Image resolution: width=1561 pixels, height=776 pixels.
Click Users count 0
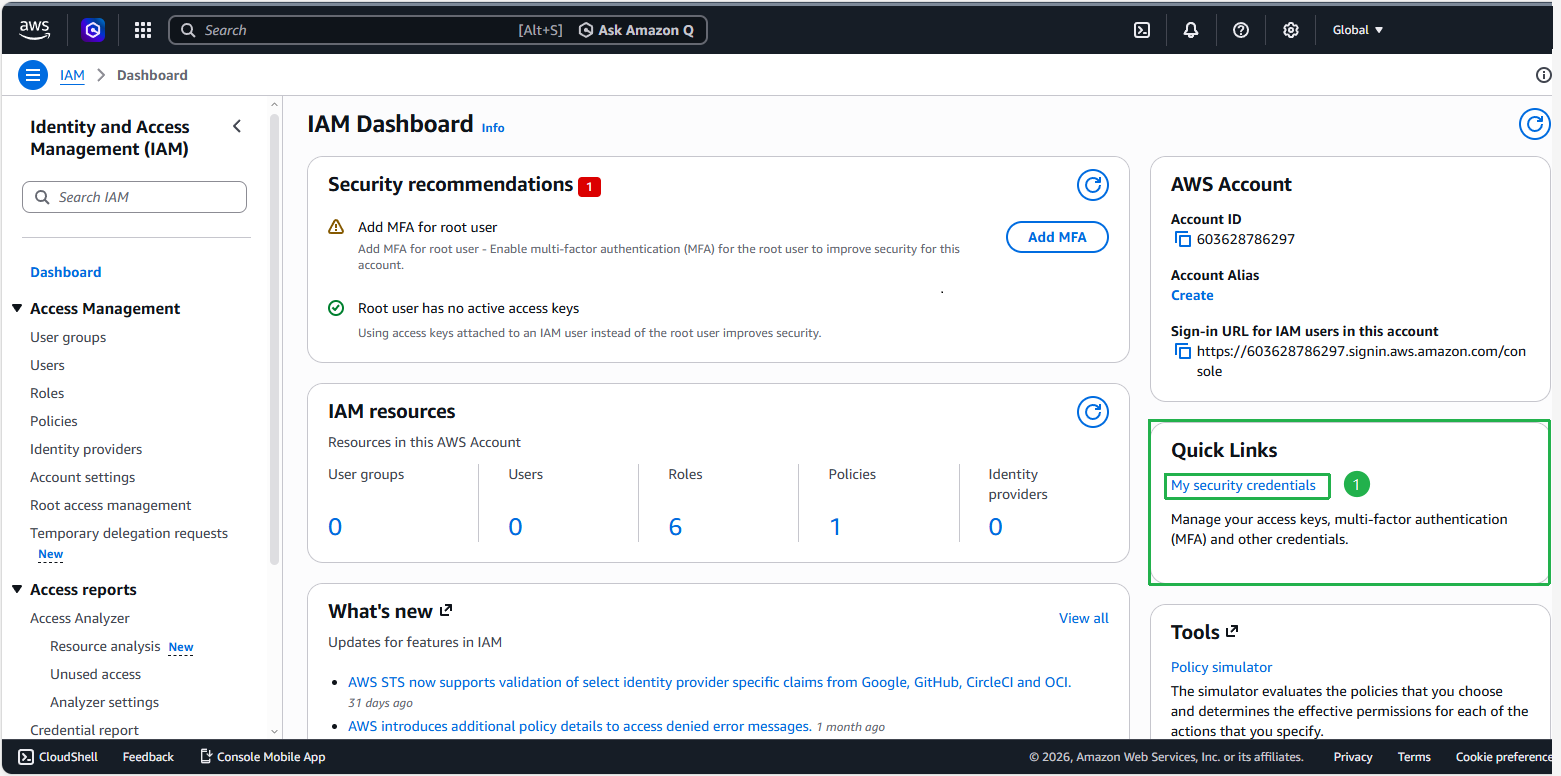[515, 527]
